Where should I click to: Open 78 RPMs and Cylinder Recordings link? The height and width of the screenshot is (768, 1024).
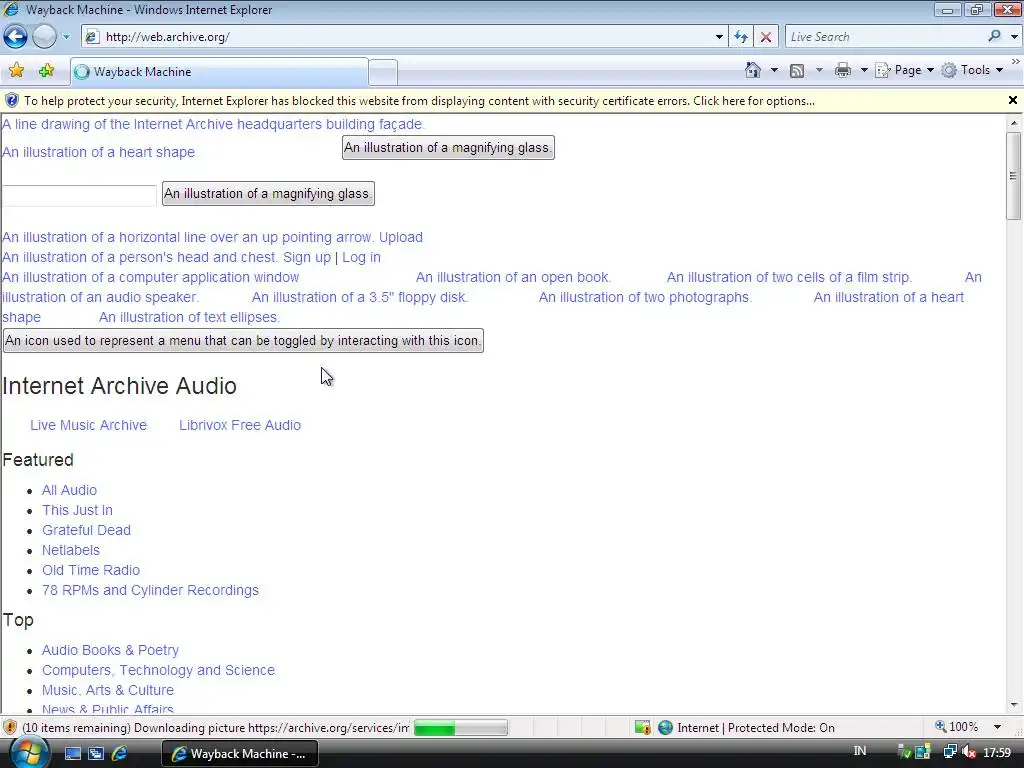coord(150,590)
